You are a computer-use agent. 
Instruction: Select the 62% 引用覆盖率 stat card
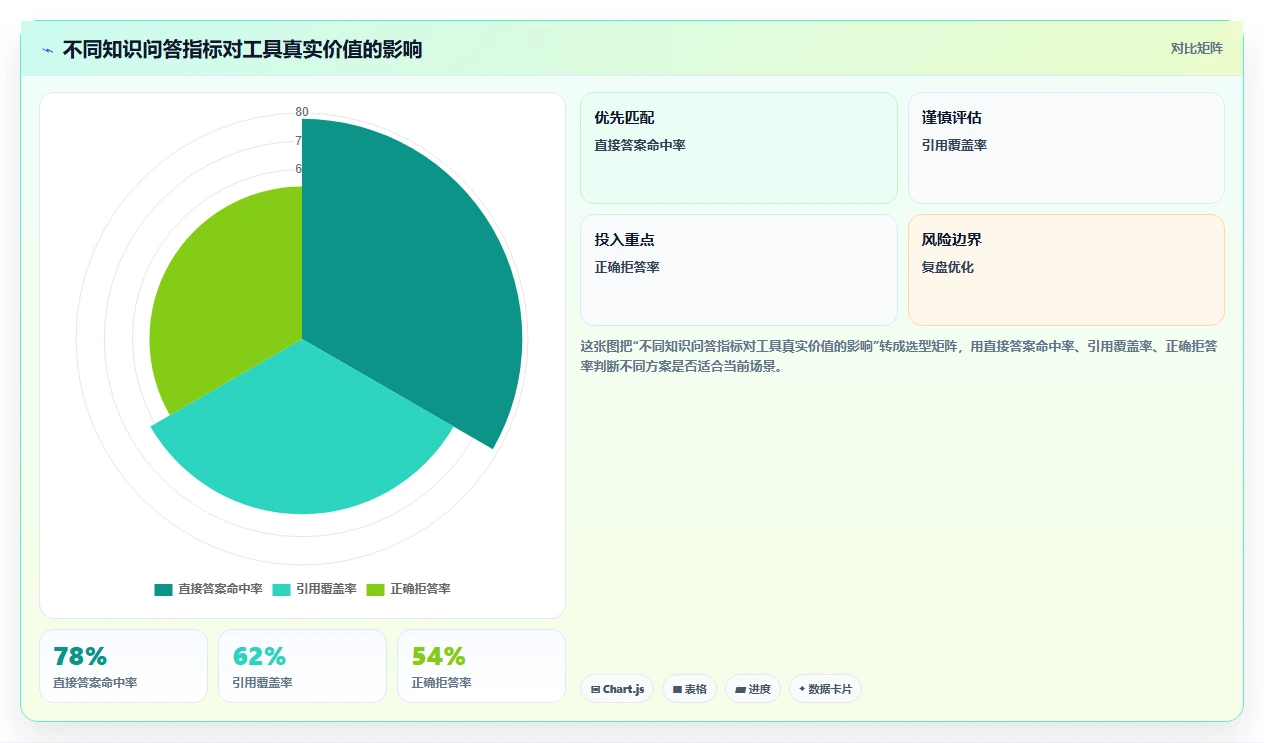tap(302, 666)
